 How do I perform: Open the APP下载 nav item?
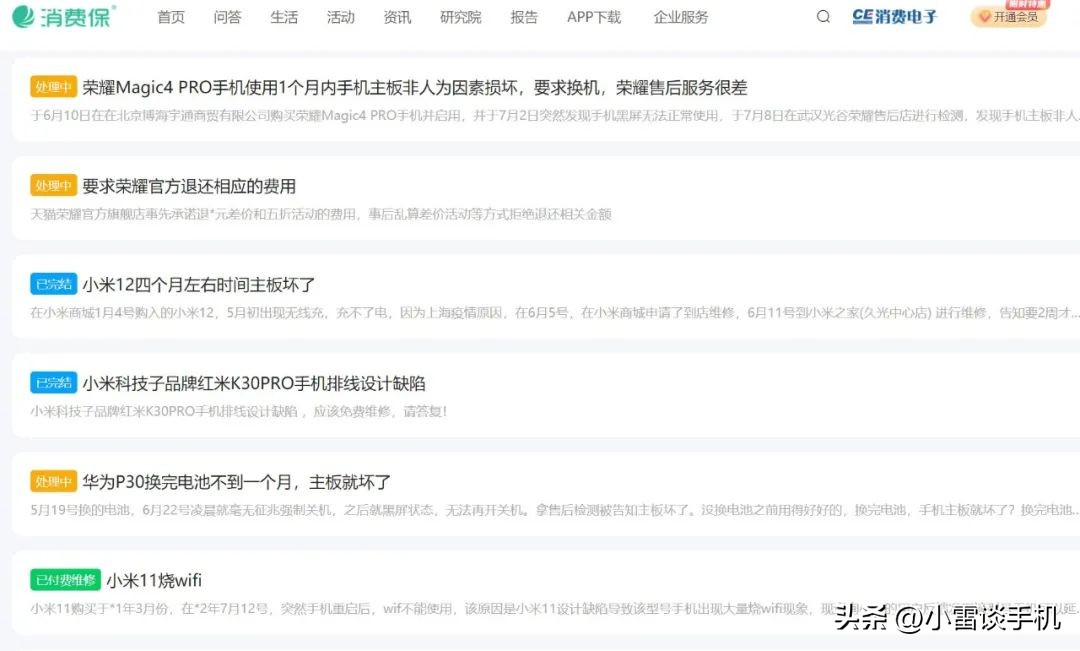[594, 17]
